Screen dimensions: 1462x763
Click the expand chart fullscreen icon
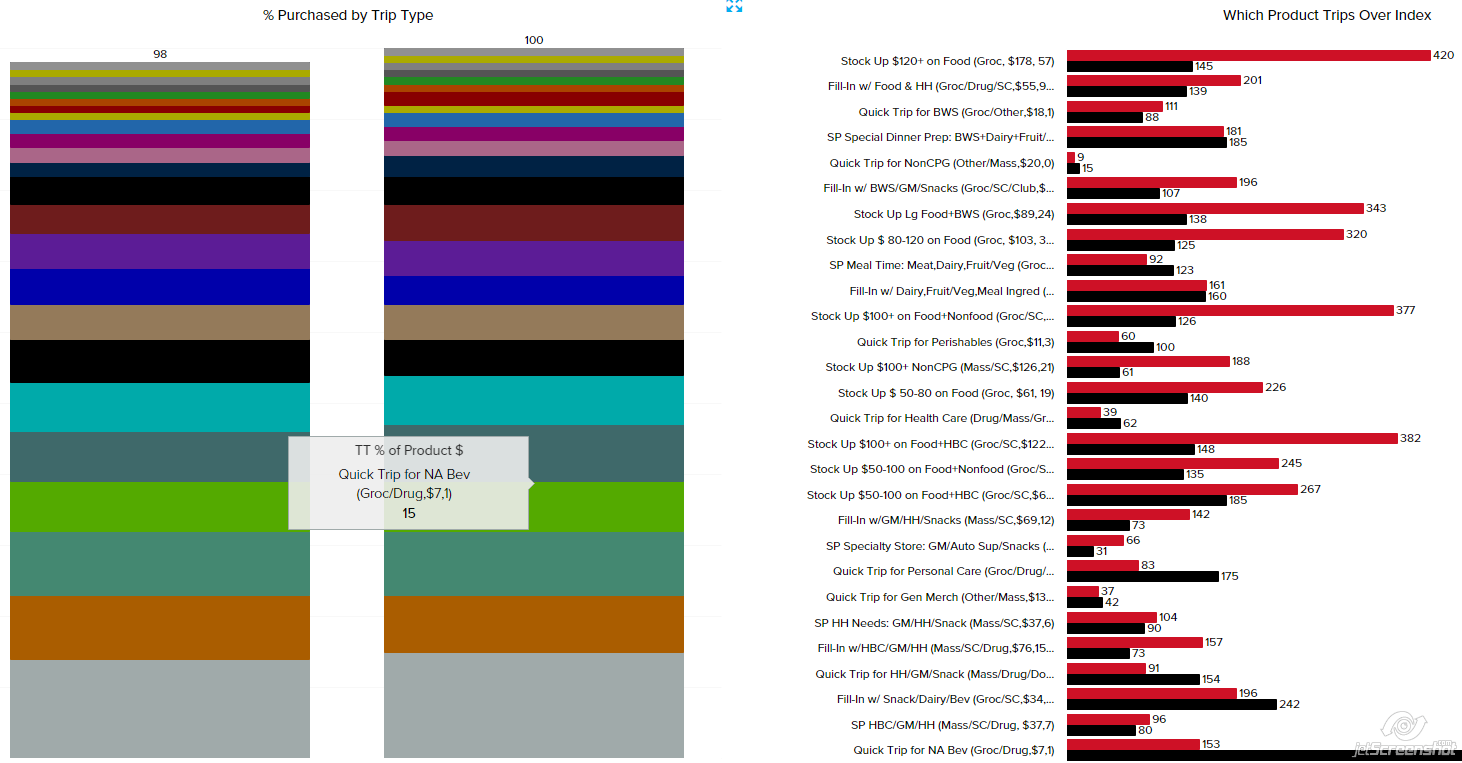coord(734,6)
